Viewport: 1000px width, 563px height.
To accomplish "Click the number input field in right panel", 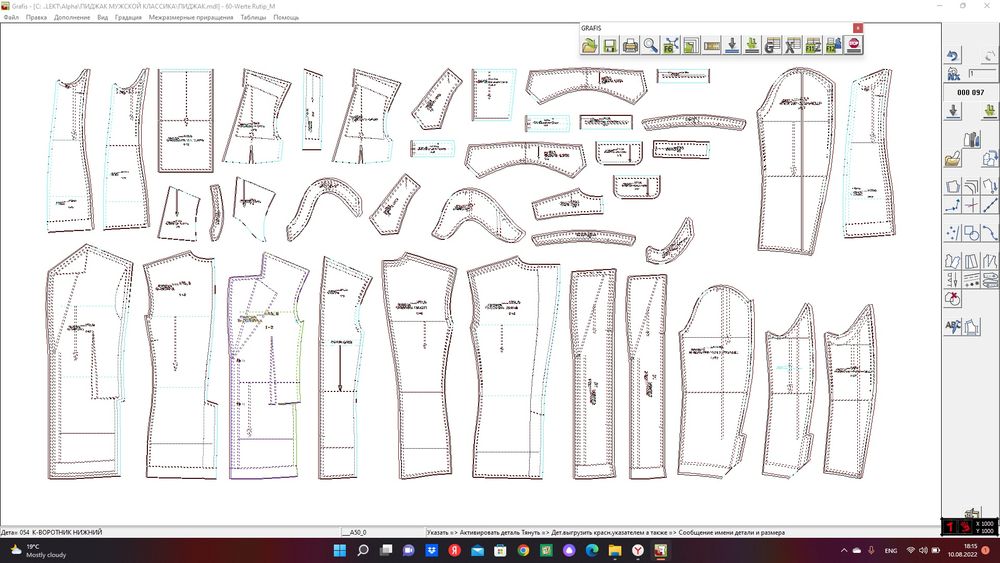I will pos(984,73).
